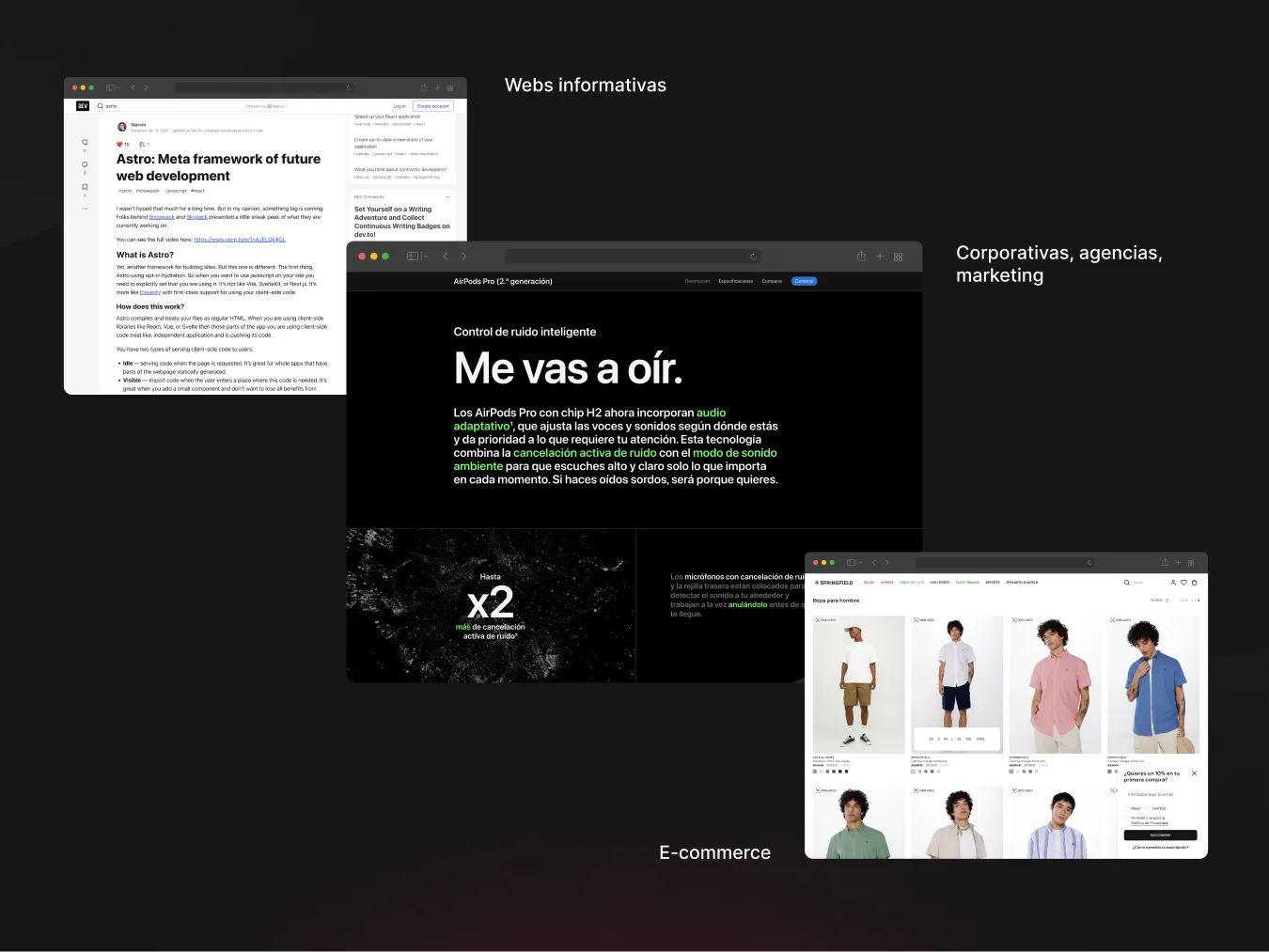1269x952 pixels.
Task: Open the Skypack link in dev.to article
Action: click(x=197, y=217)
